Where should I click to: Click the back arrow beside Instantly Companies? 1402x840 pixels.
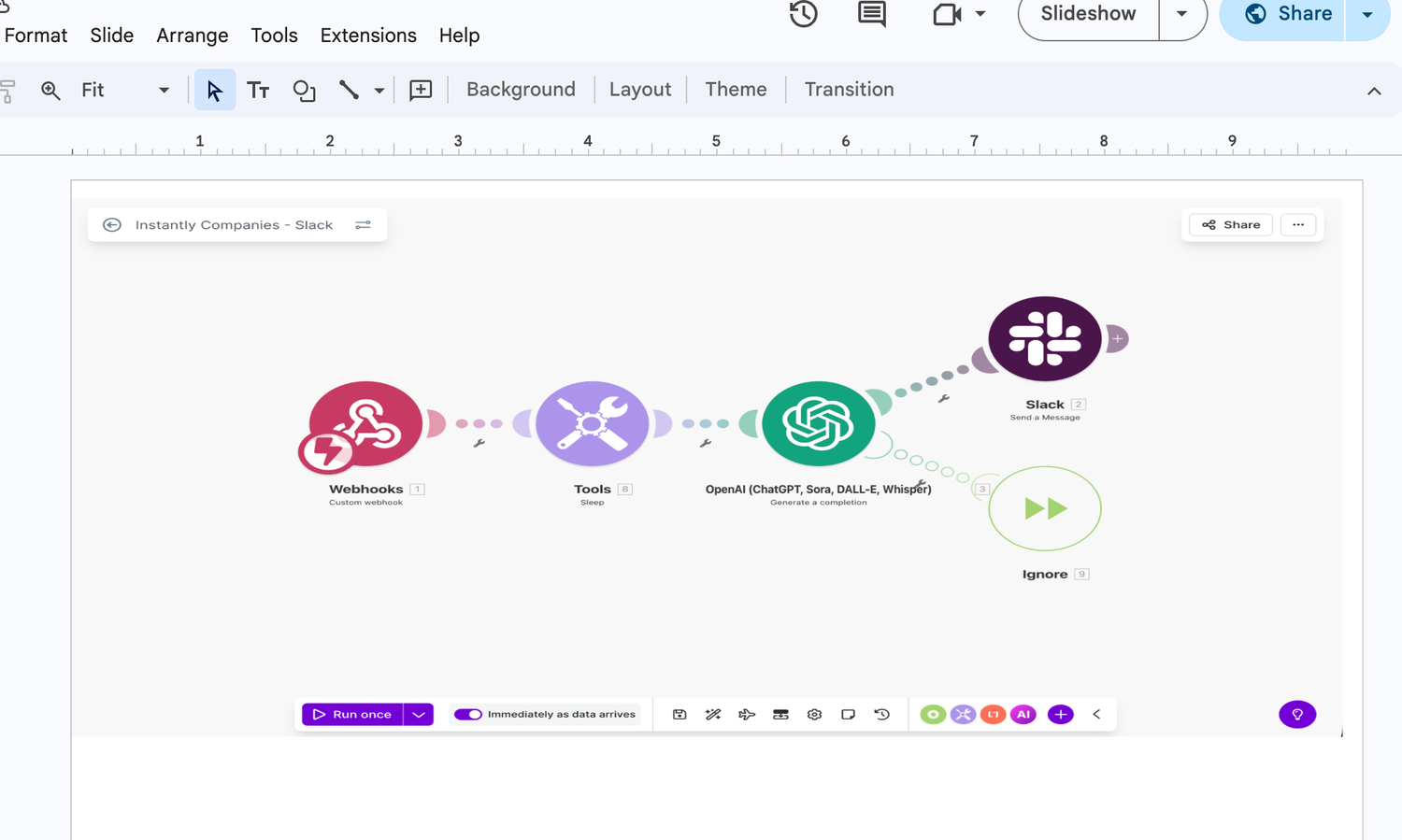[111, 225]
